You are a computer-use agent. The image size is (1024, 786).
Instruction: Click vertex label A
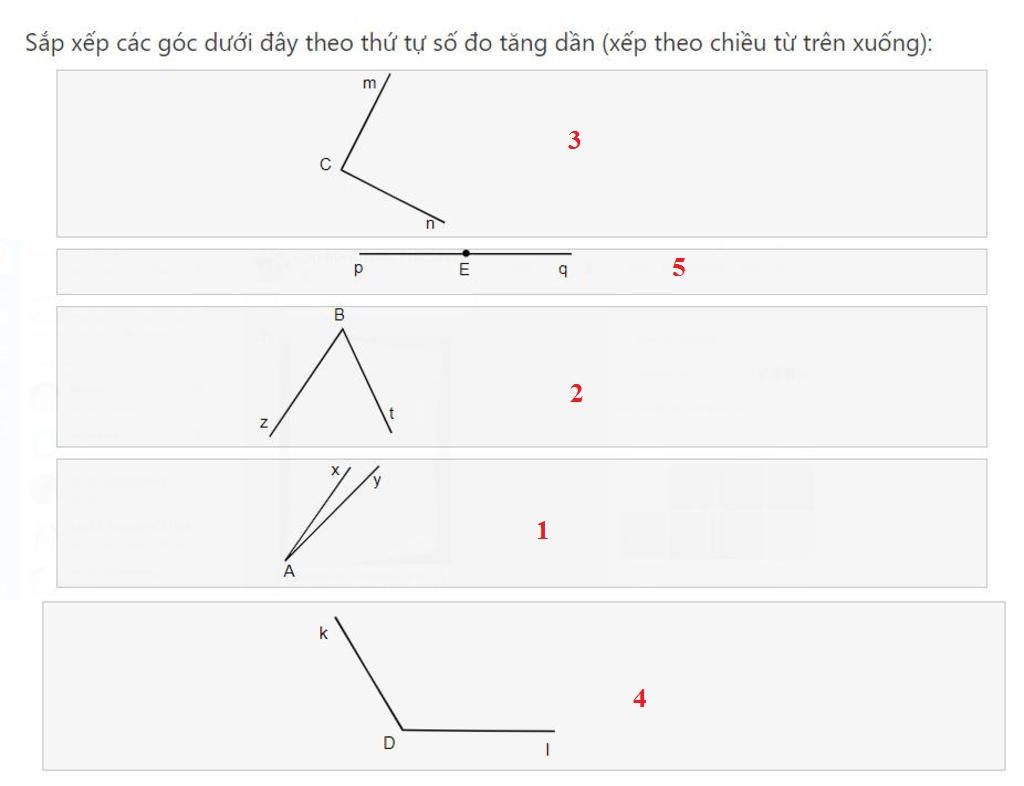coord(289,572)
